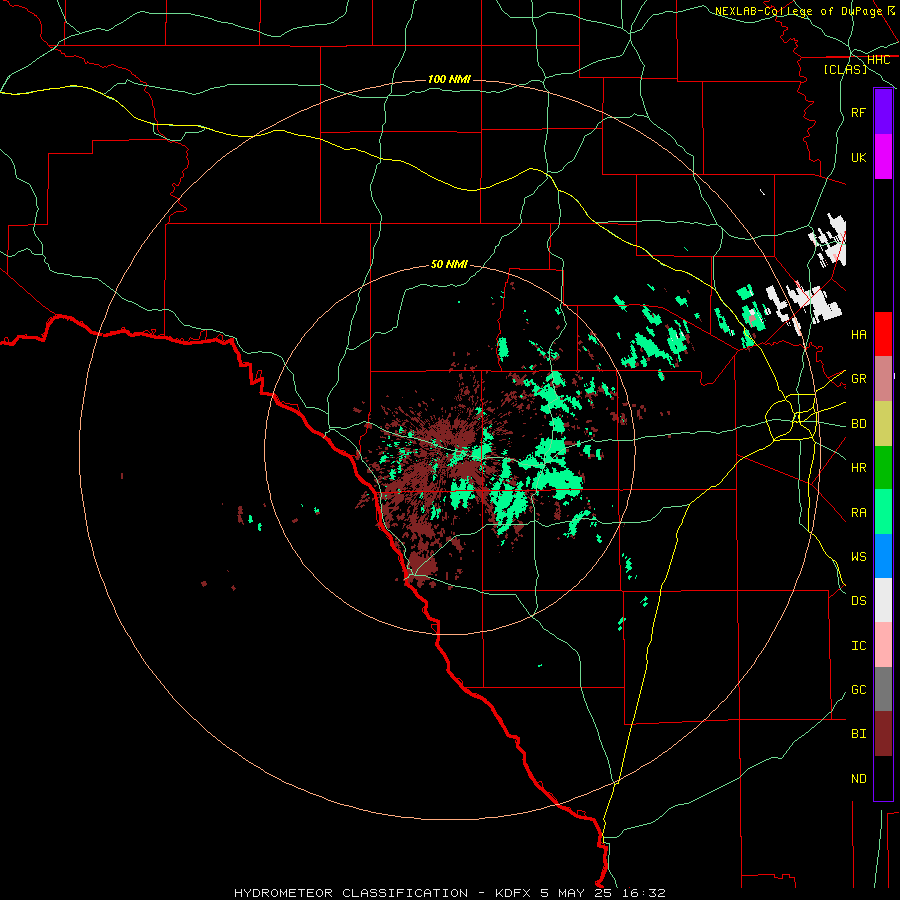The width and height of the screenshot is (900, 900).
Task: Click the RA bright green legend swatch
Action: coord(883,512)
